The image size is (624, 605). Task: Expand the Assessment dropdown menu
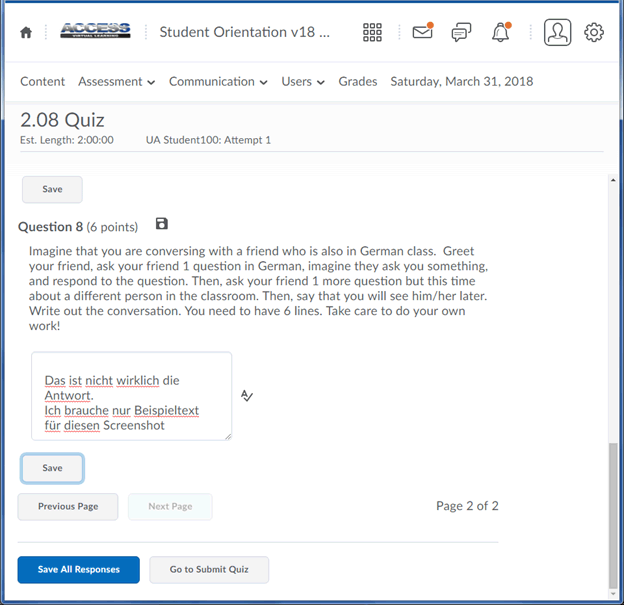click(116, 82)
